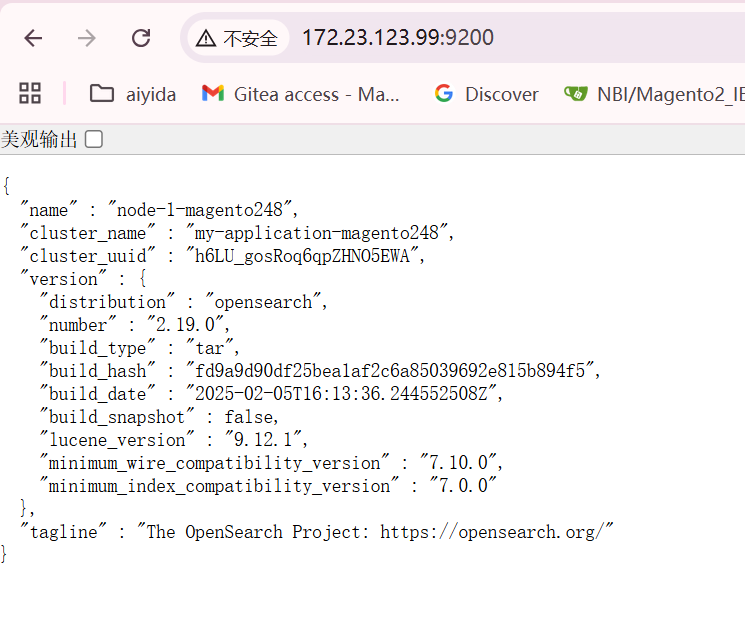Click the build_type value tar
The height and width of the screenshot is (622, 745).
[x=210, y=348]
